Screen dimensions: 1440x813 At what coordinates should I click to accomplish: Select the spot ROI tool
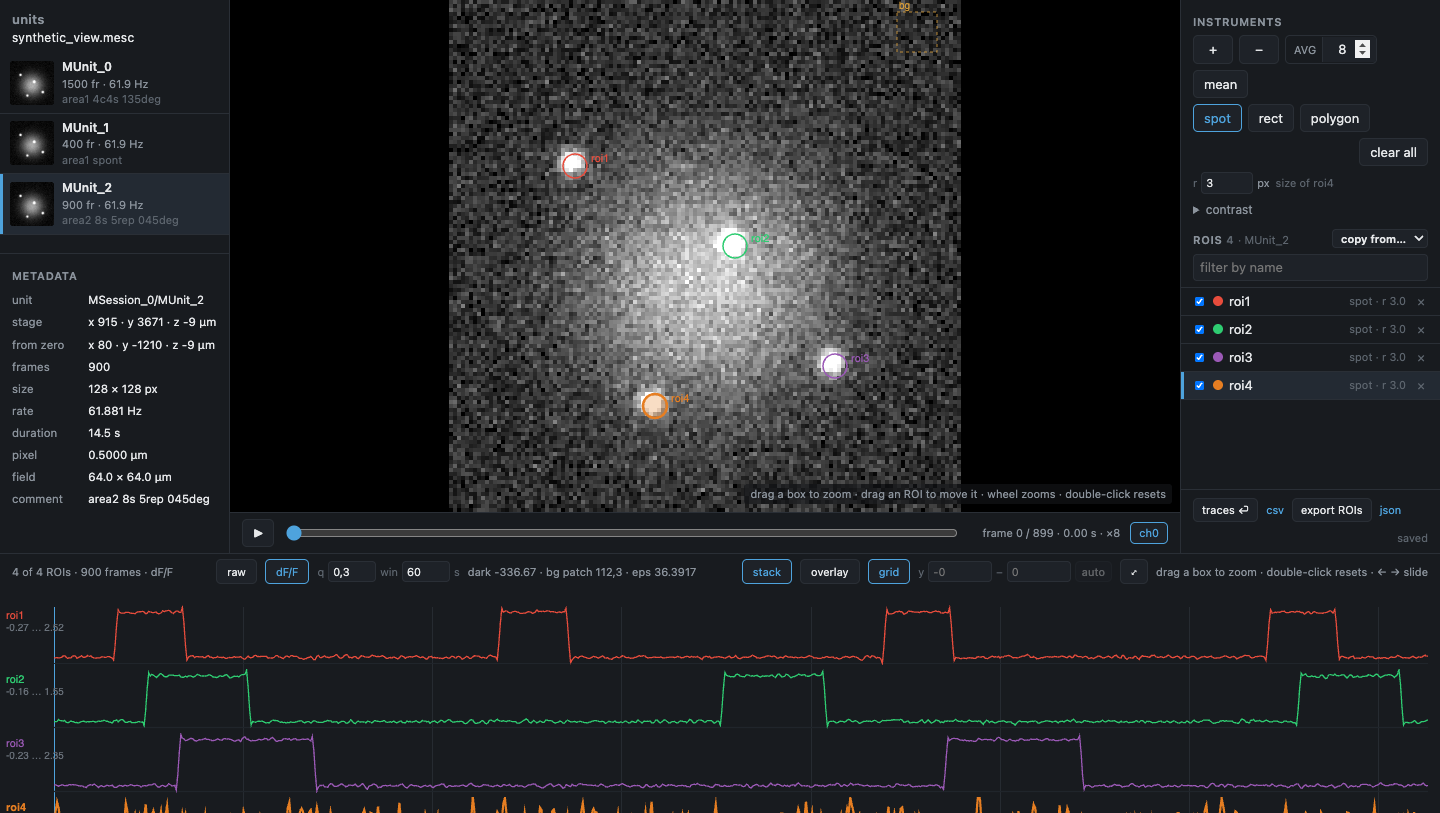tap(1217, 118)
